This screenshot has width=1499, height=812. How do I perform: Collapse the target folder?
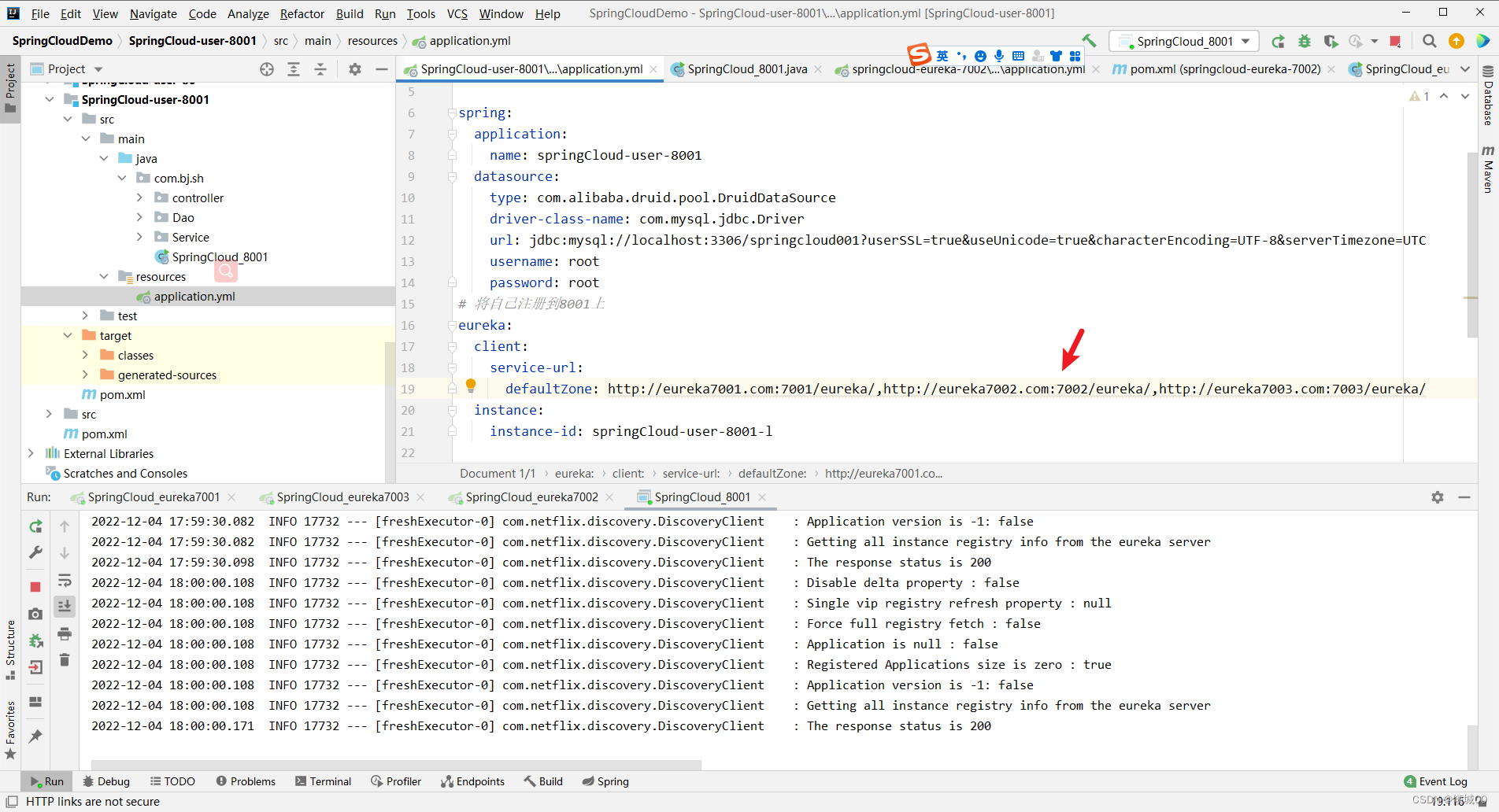click(x=68, y=335)
